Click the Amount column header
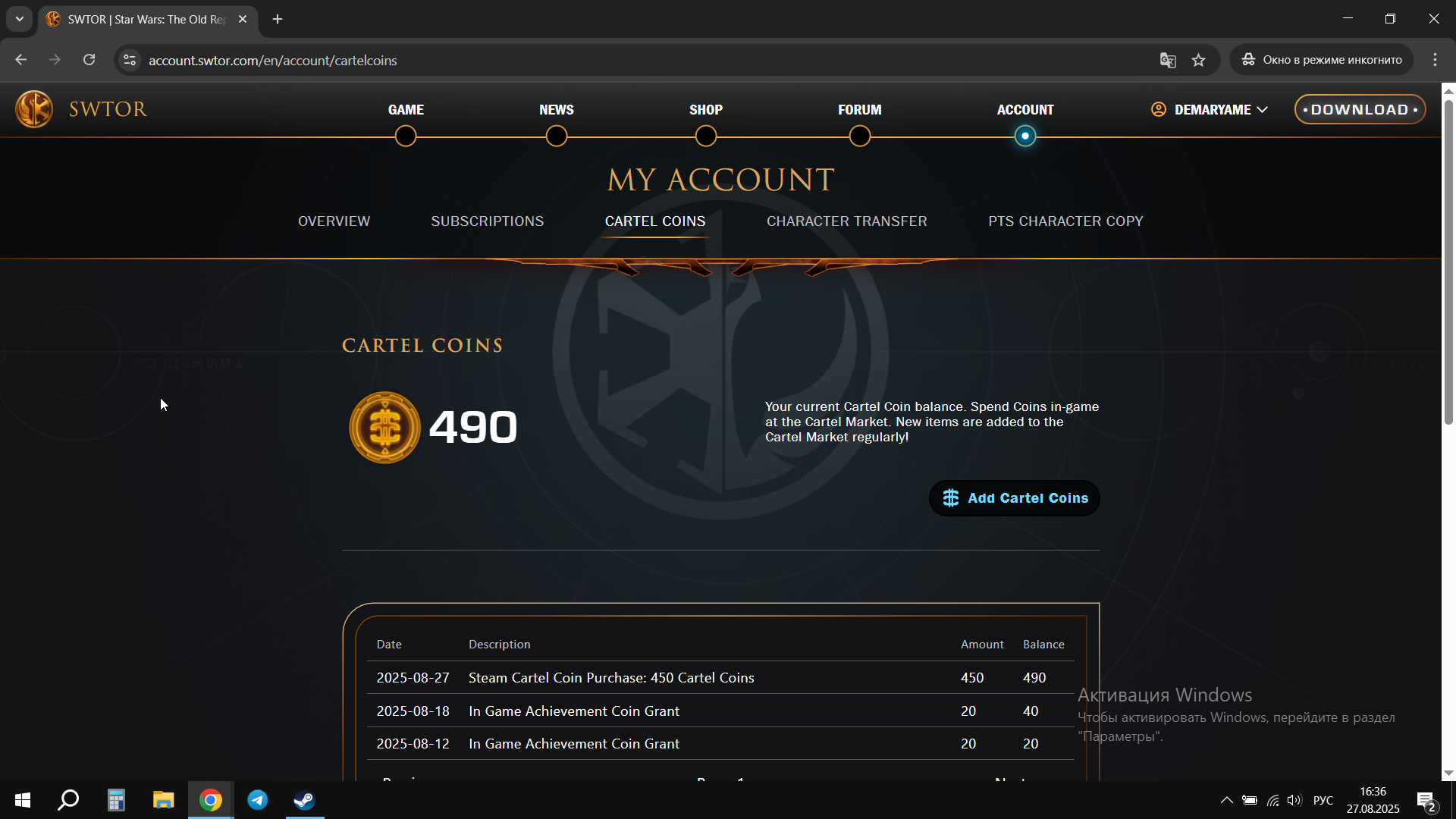Viewport: 1456px width, 819px height. (x=982, y=645)
